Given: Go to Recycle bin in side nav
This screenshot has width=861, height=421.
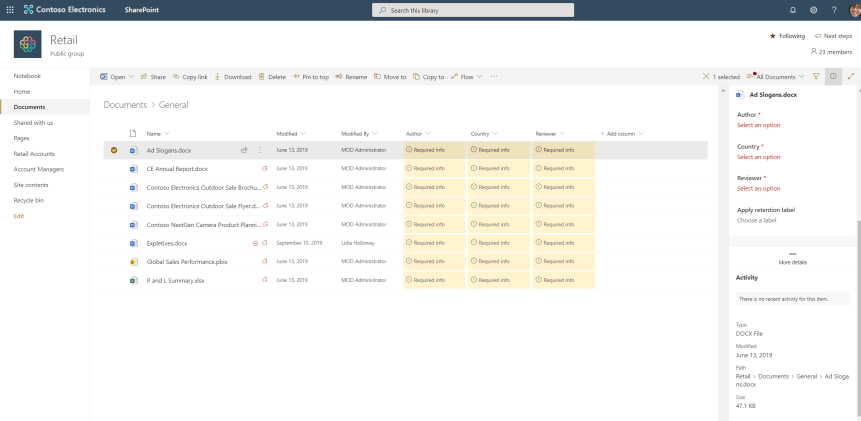Looking at the screenshot, I should coord(28,201).
